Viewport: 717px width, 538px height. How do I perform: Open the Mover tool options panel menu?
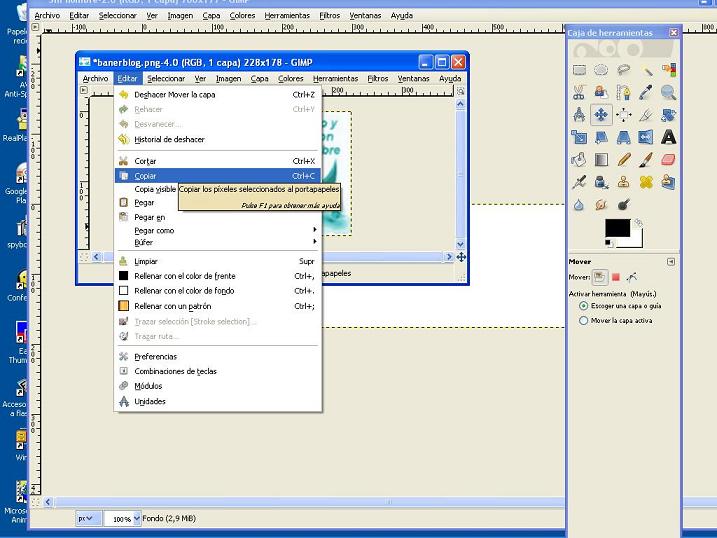[671, 261]
